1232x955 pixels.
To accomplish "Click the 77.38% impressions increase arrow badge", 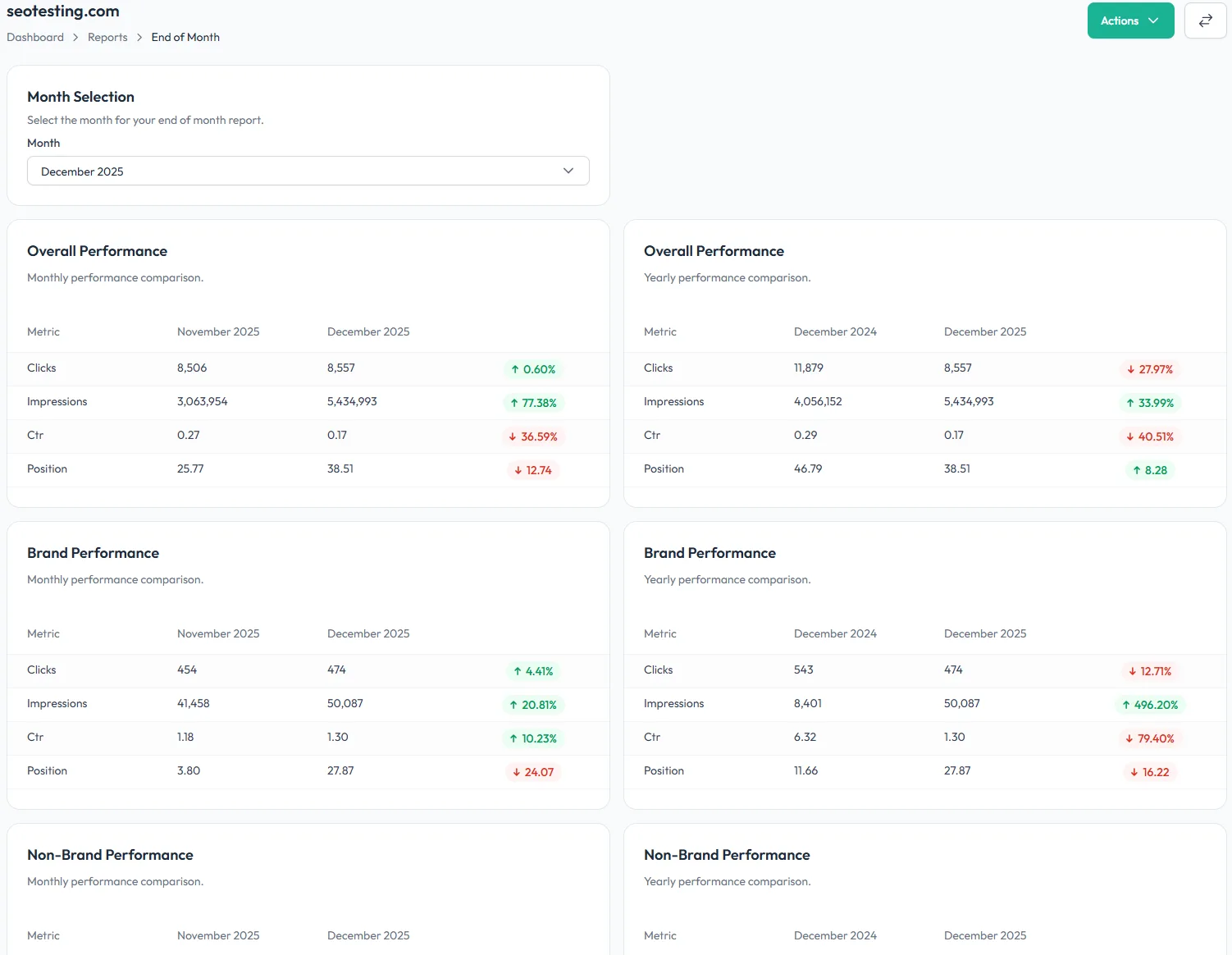I will [x=533, y=403].
